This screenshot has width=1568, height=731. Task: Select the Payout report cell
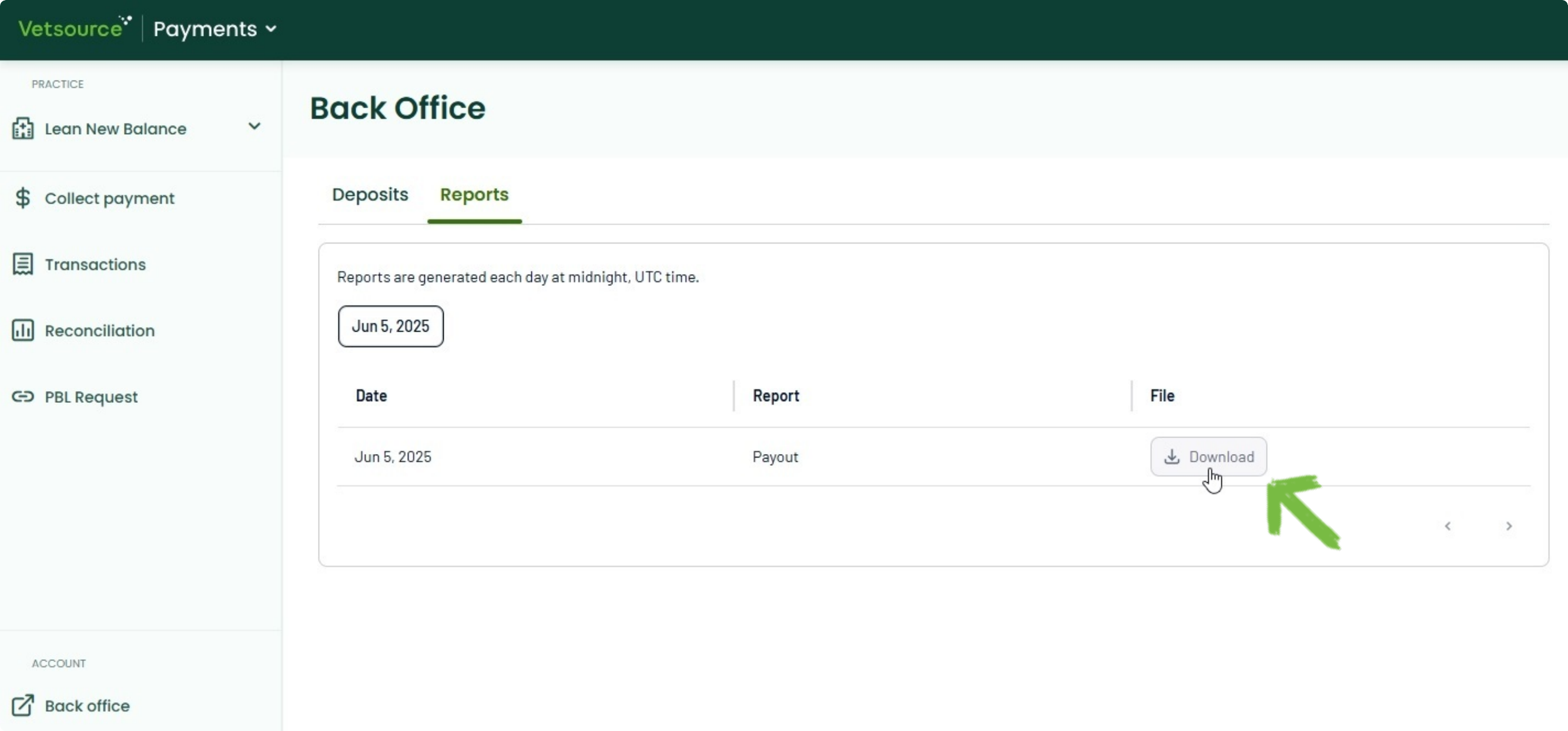pos(775,457)
